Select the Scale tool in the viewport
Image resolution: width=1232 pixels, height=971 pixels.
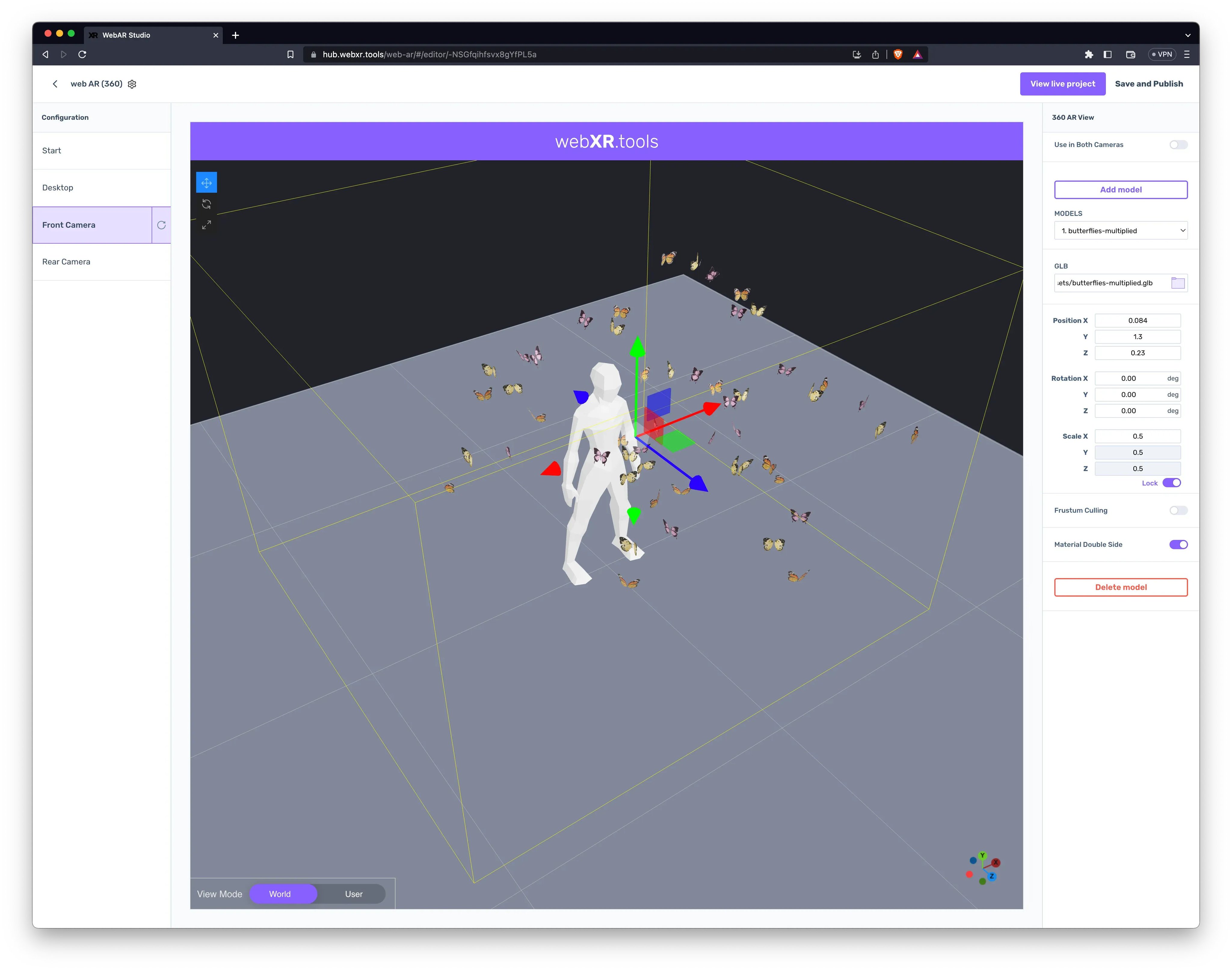click(206, 225)
